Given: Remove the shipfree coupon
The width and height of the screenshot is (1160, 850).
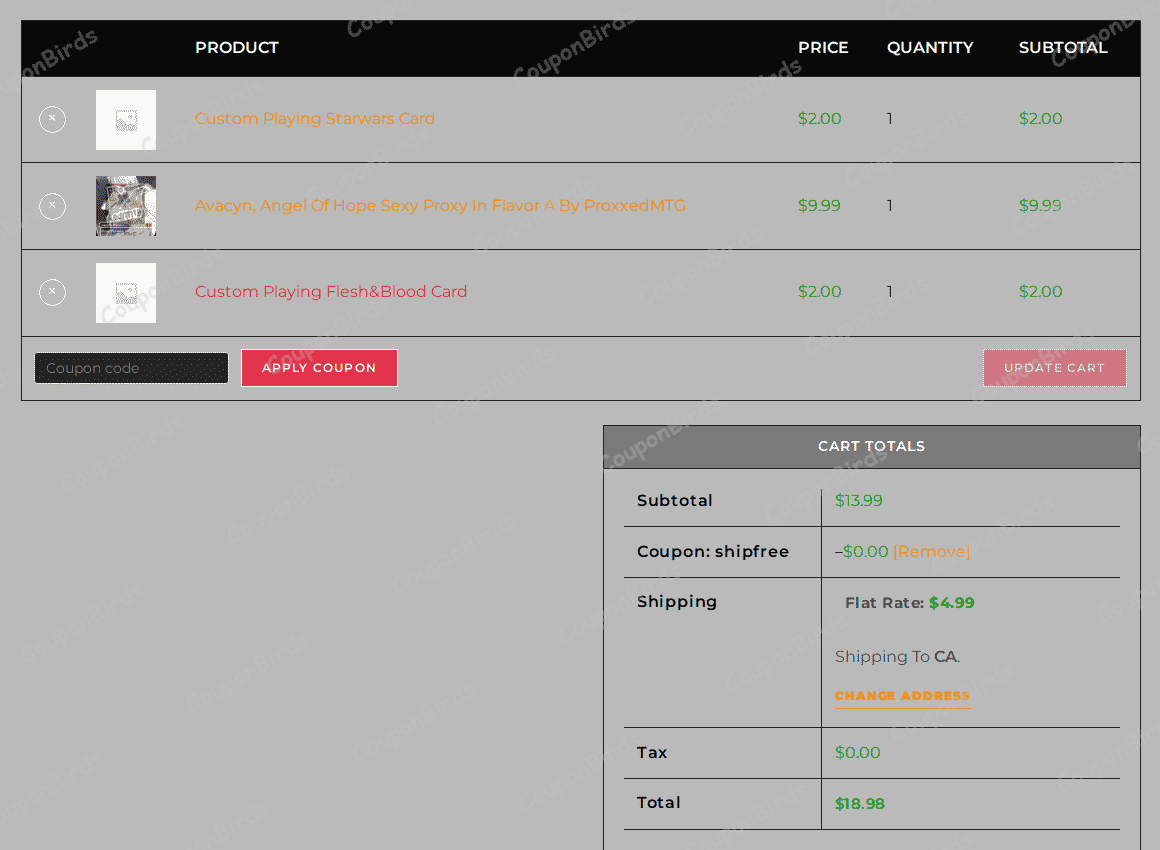Looking at the screenshot, I should pos(931,552).
